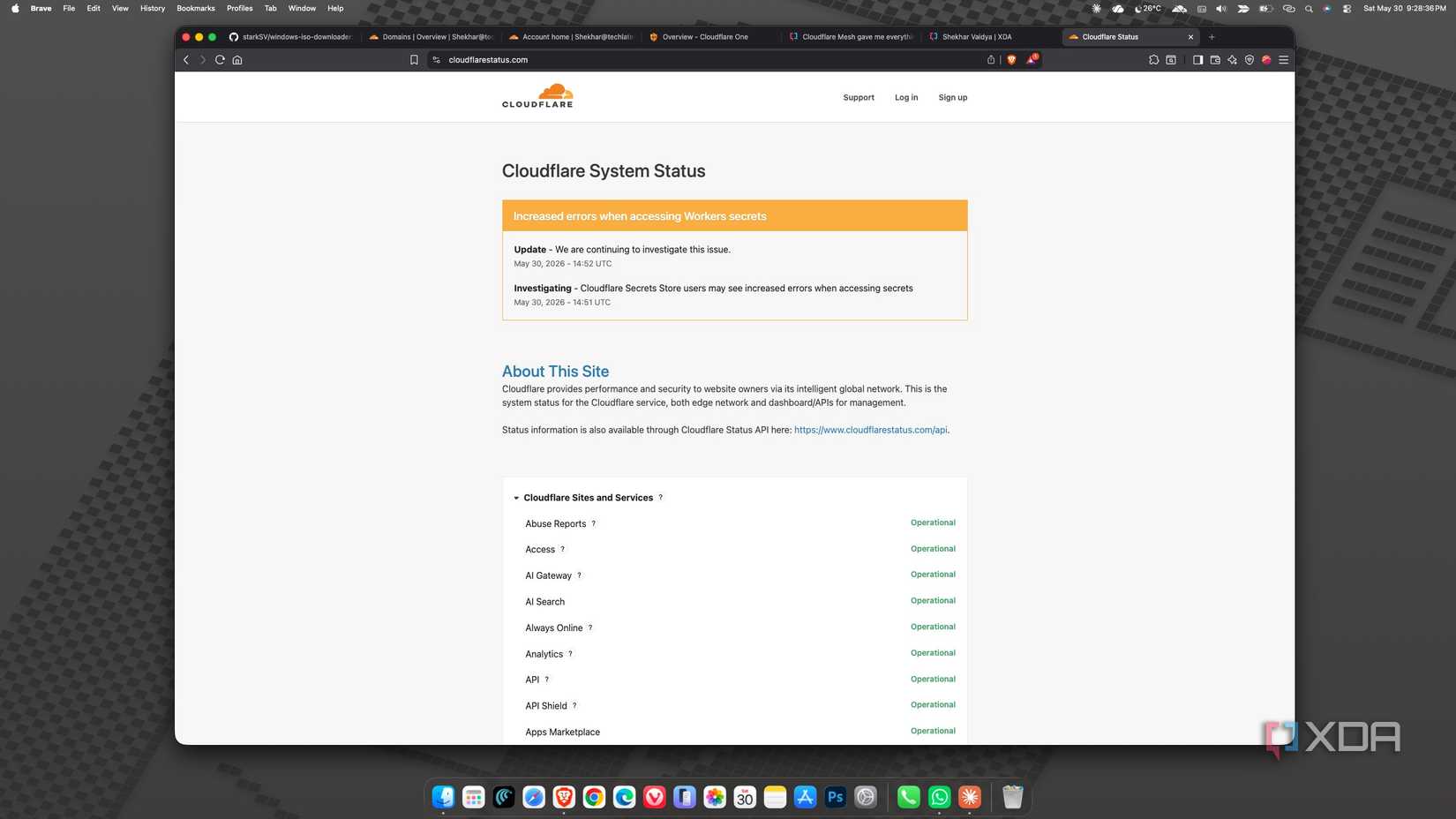Open the Bookmarks menu in menu bar
This screenshot has height=819, width=1456.
[196, 8]
